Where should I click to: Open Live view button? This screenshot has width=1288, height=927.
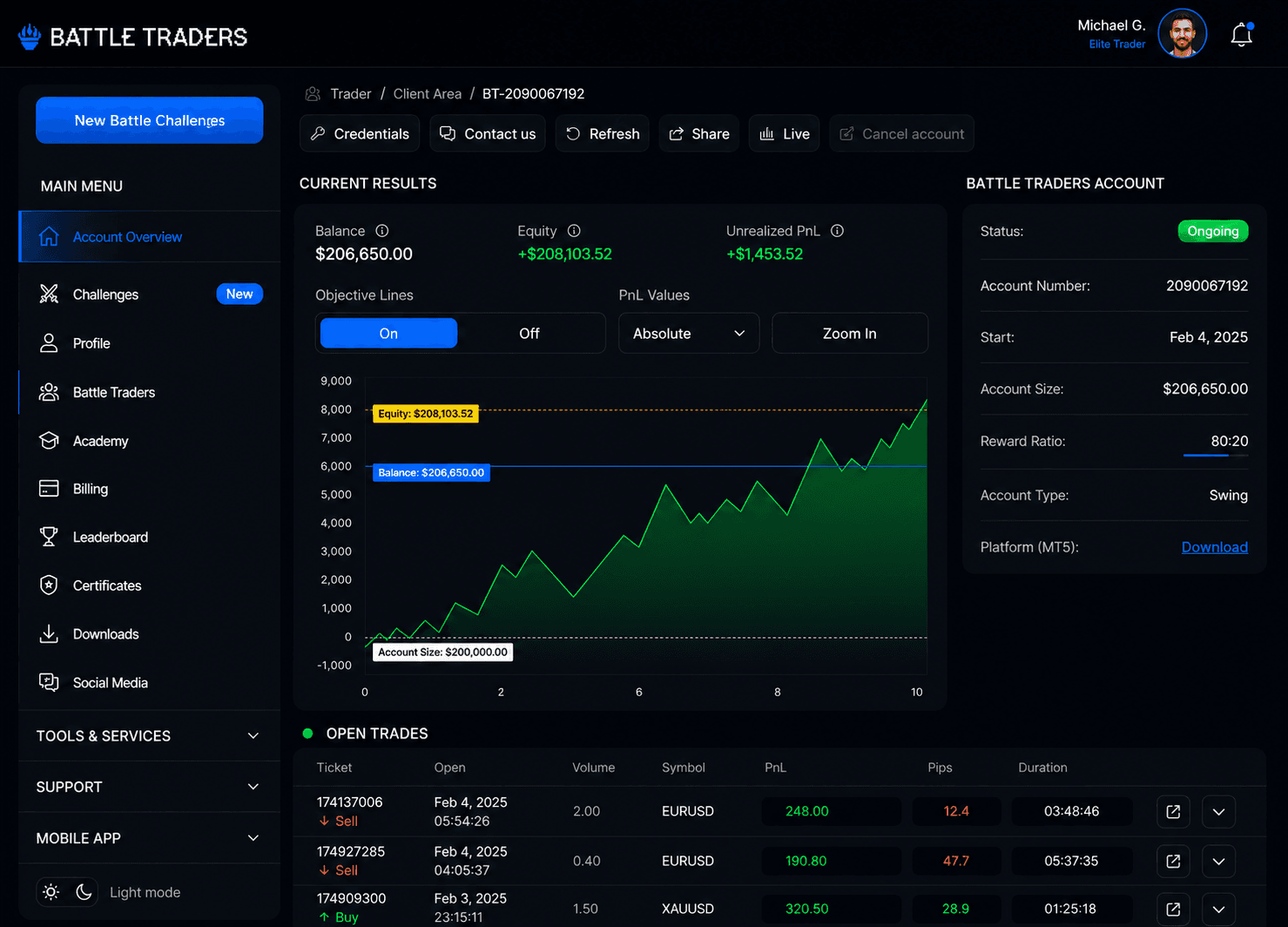click(785, 133)
